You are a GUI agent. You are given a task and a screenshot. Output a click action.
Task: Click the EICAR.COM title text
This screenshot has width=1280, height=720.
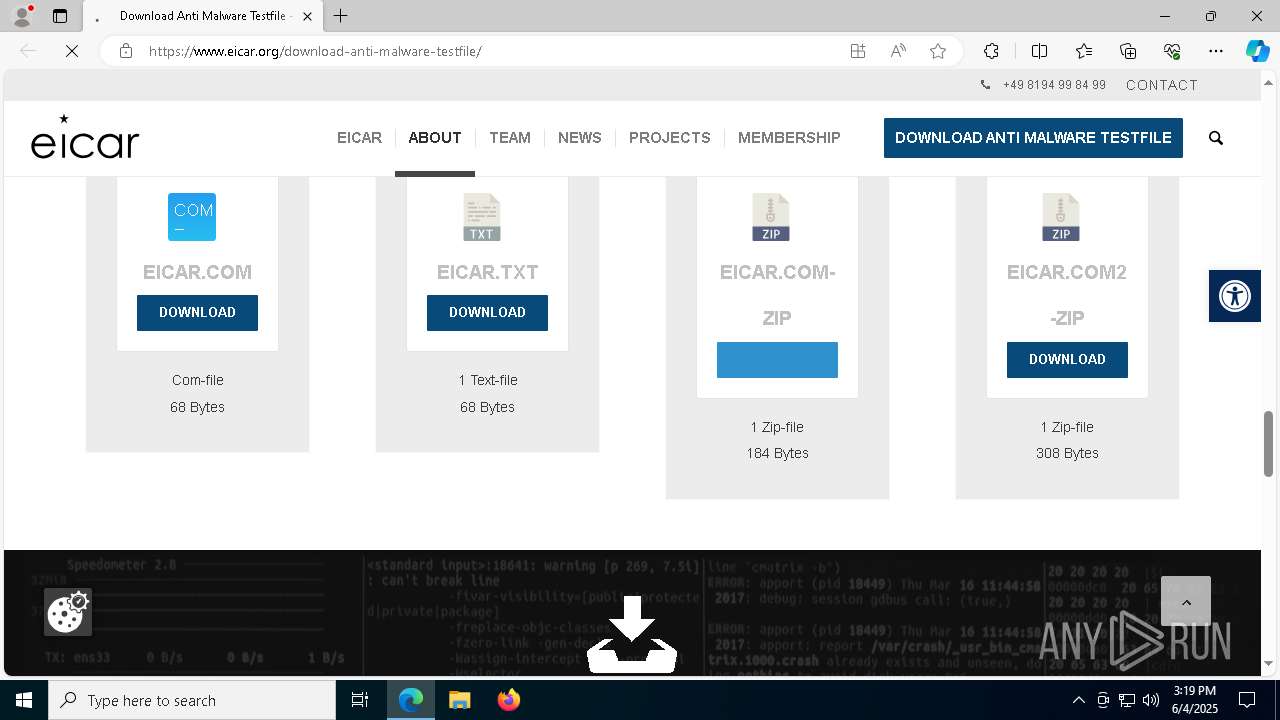[197, 272]
